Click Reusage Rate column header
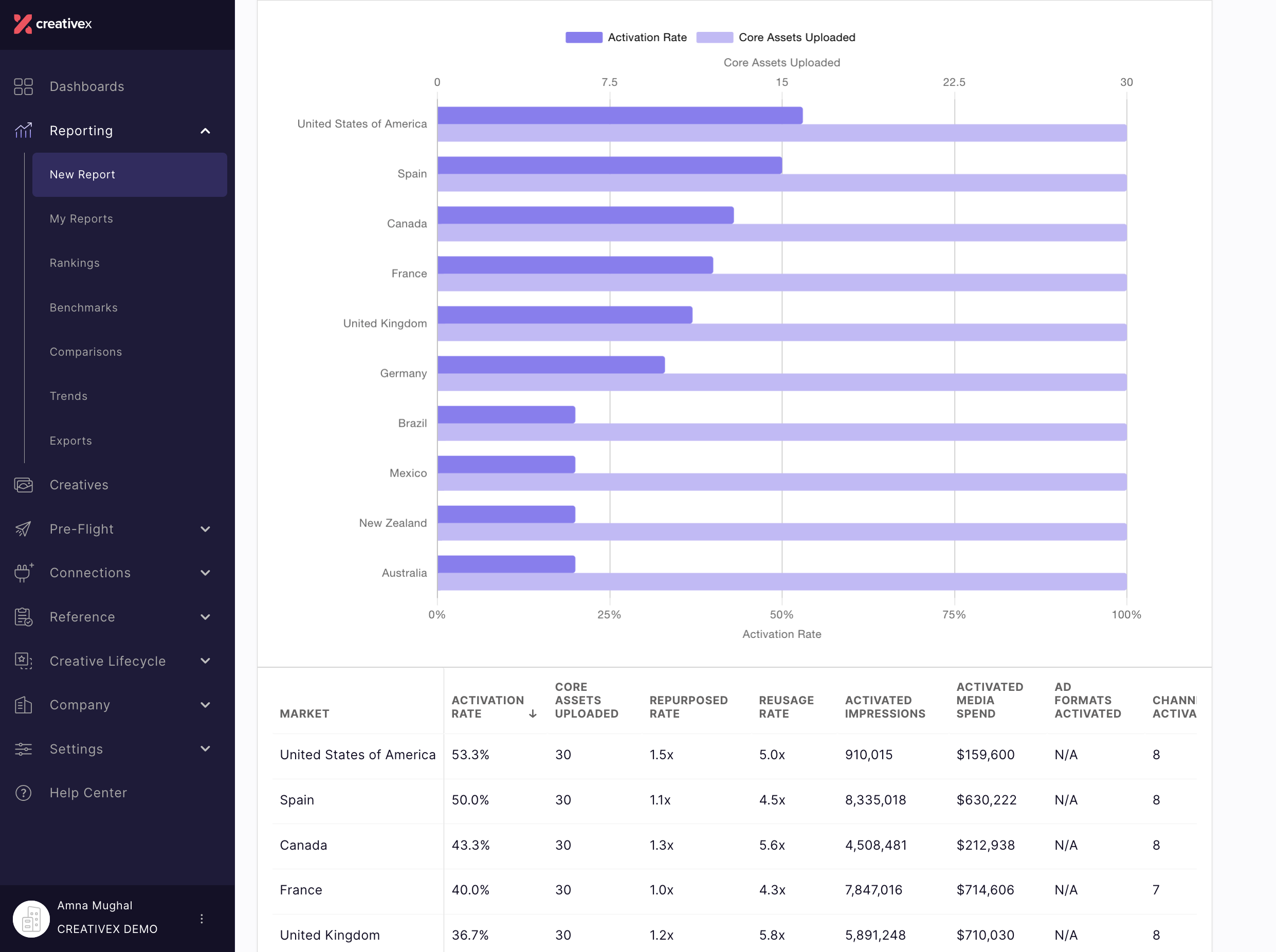The image size is (1276, 952). [786, 707]
